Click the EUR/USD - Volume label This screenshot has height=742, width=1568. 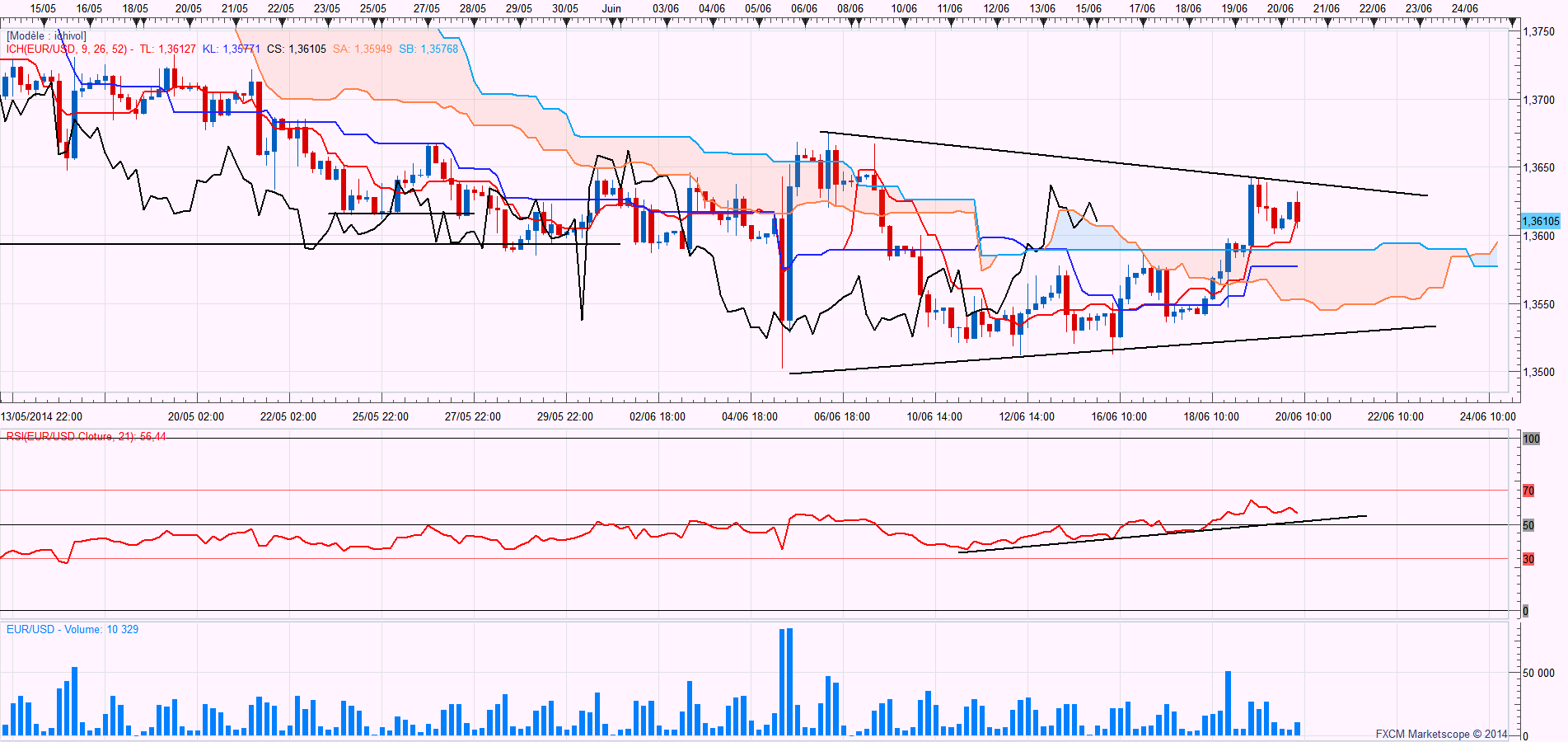tap(73, 629)
